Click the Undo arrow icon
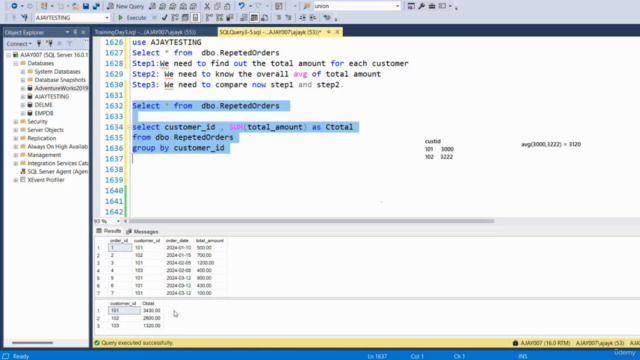This screenshot has height=360, width=640. (241, 6)
